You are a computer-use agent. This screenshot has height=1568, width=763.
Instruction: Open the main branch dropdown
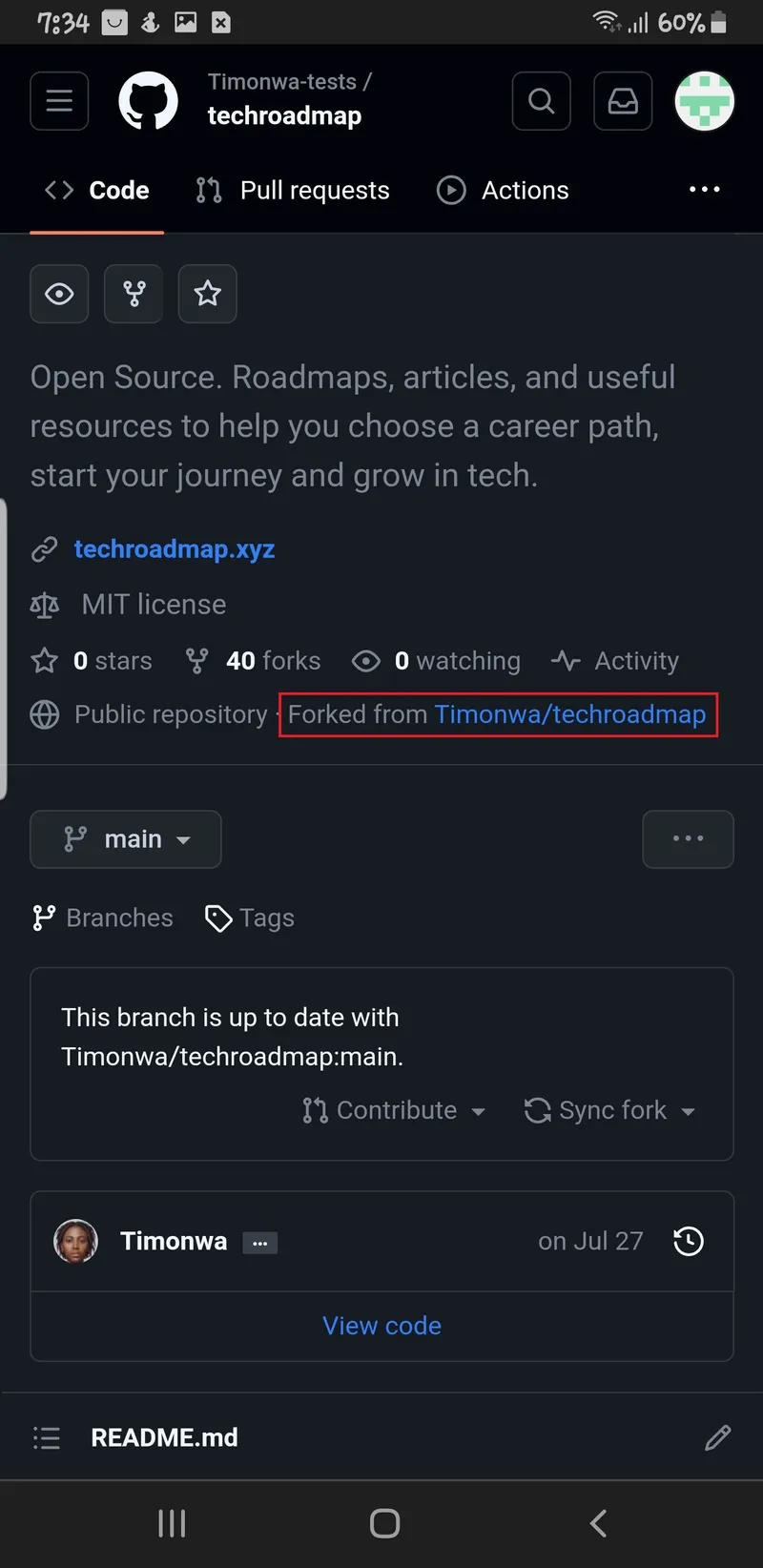tap(126, 839)
